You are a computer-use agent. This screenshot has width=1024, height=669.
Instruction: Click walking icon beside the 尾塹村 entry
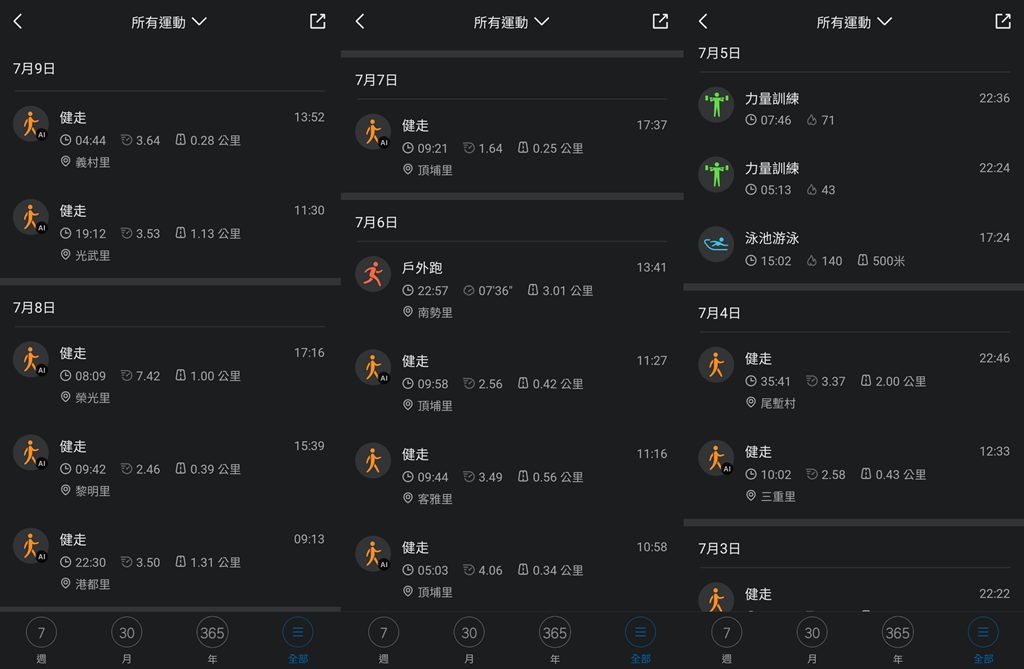click(715, 365)
